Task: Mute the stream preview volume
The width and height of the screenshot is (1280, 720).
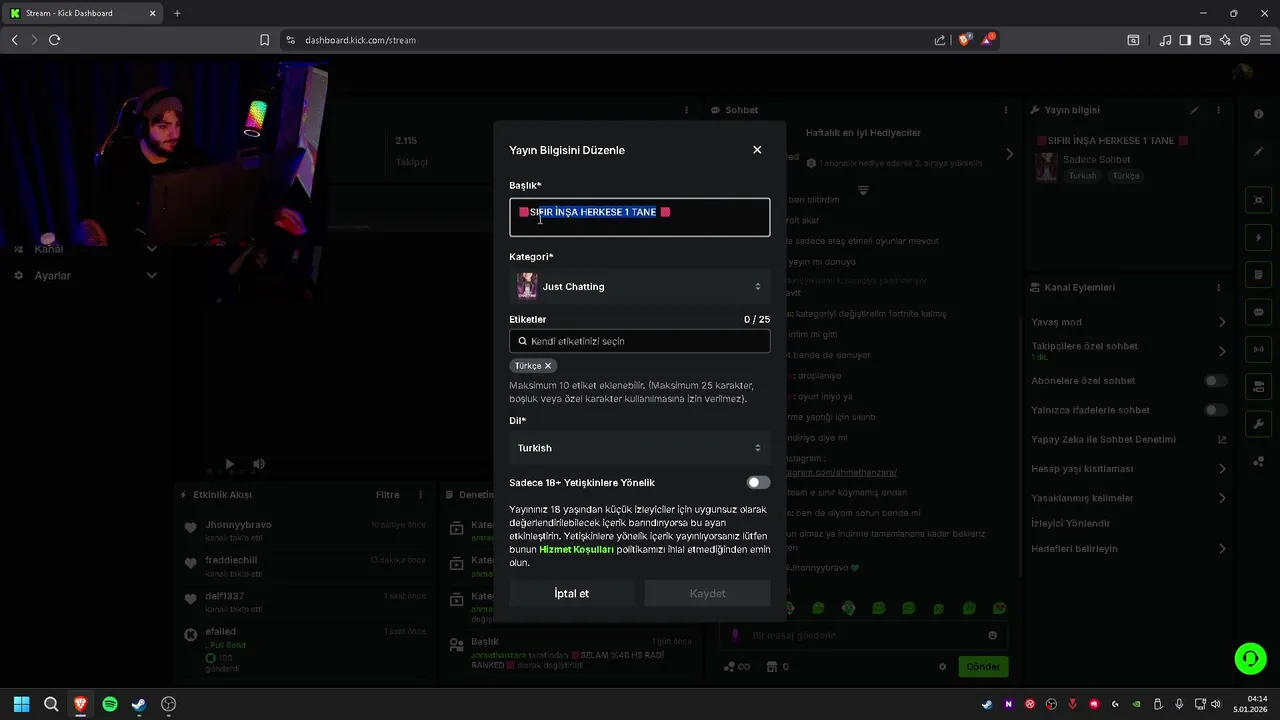Action: pos(259,464)
